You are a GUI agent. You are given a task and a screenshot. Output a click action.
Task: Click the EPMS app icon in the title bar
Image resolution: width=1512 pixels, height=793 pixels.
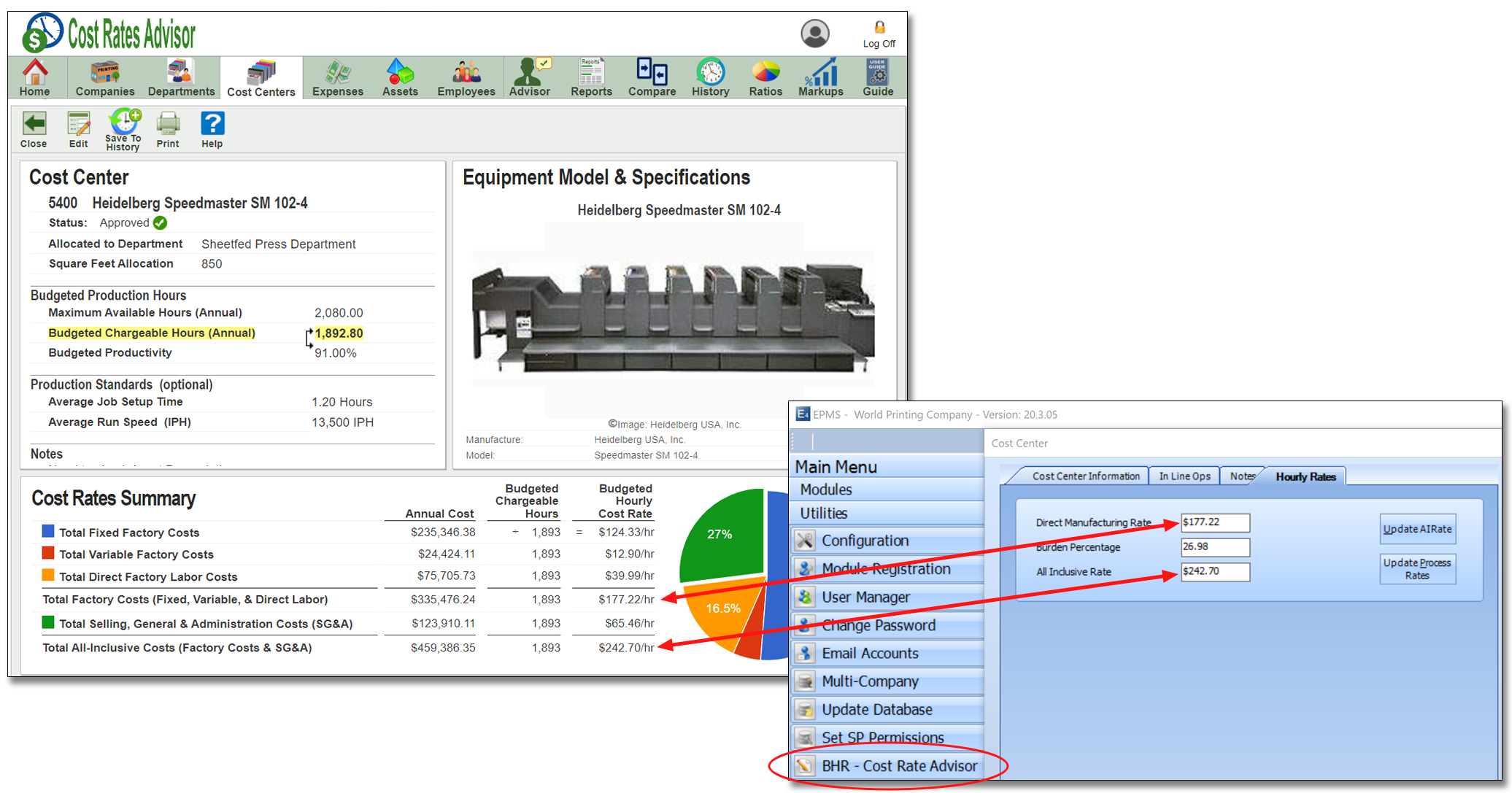click(x=803, y=414)
